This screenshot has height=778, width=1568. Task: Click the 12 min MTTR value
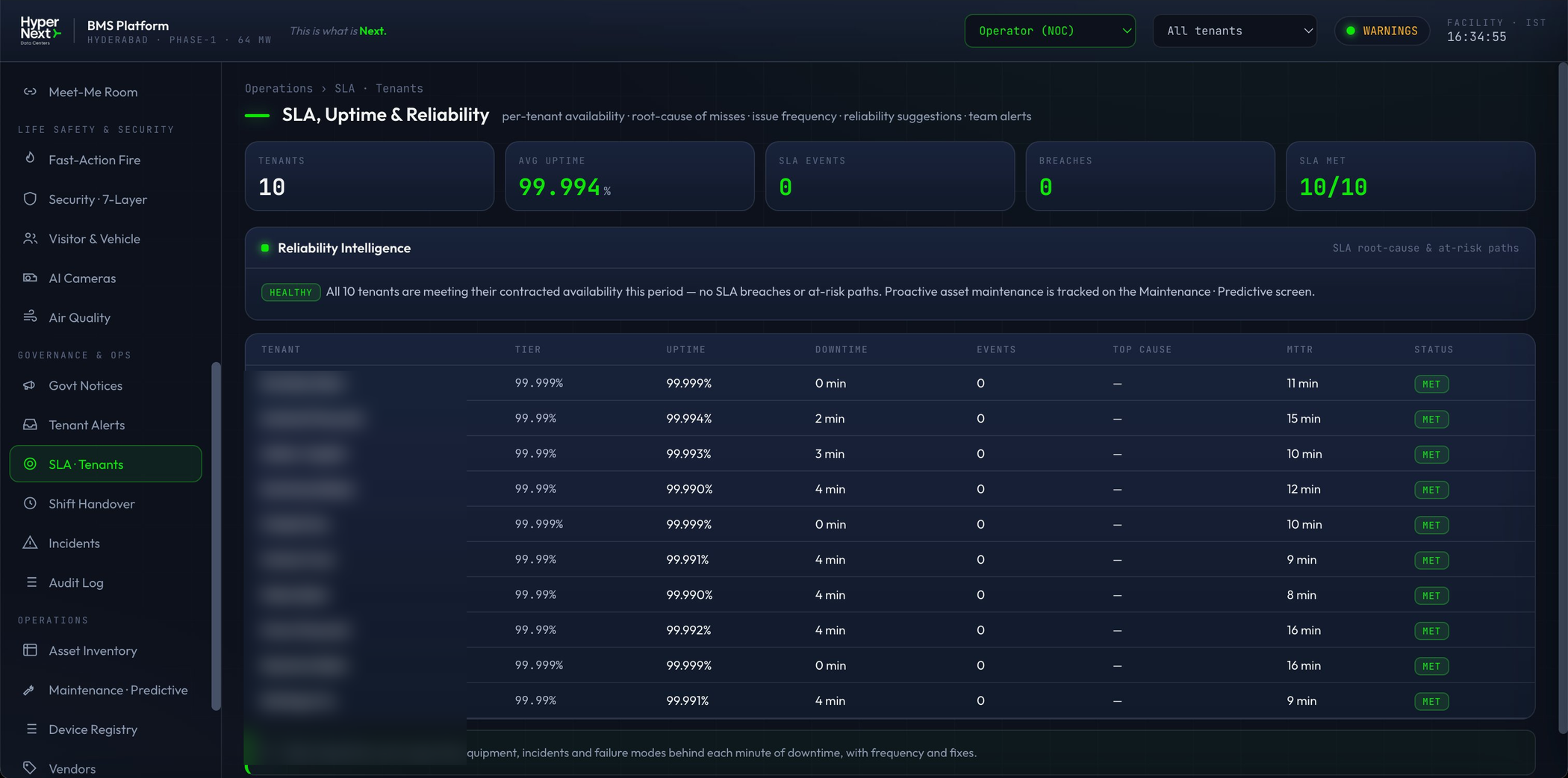click(x=1303, y=489)
